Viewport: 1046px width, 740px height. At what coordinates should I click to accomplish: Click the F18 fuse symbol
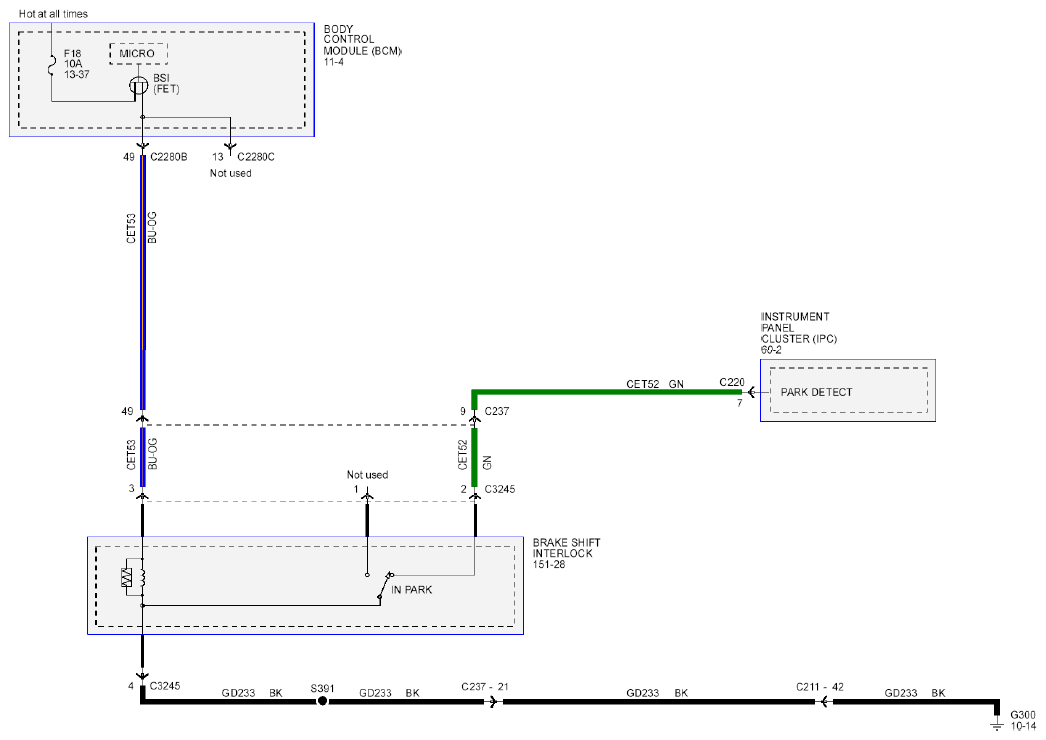coord(51,67)
